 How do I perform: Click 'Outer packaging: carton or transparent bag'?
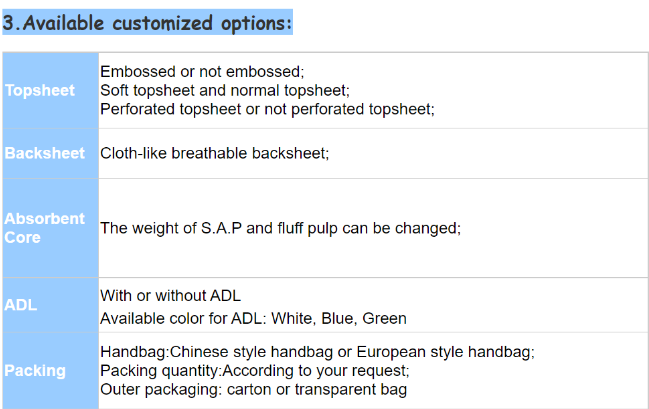(x=253, y=390)
